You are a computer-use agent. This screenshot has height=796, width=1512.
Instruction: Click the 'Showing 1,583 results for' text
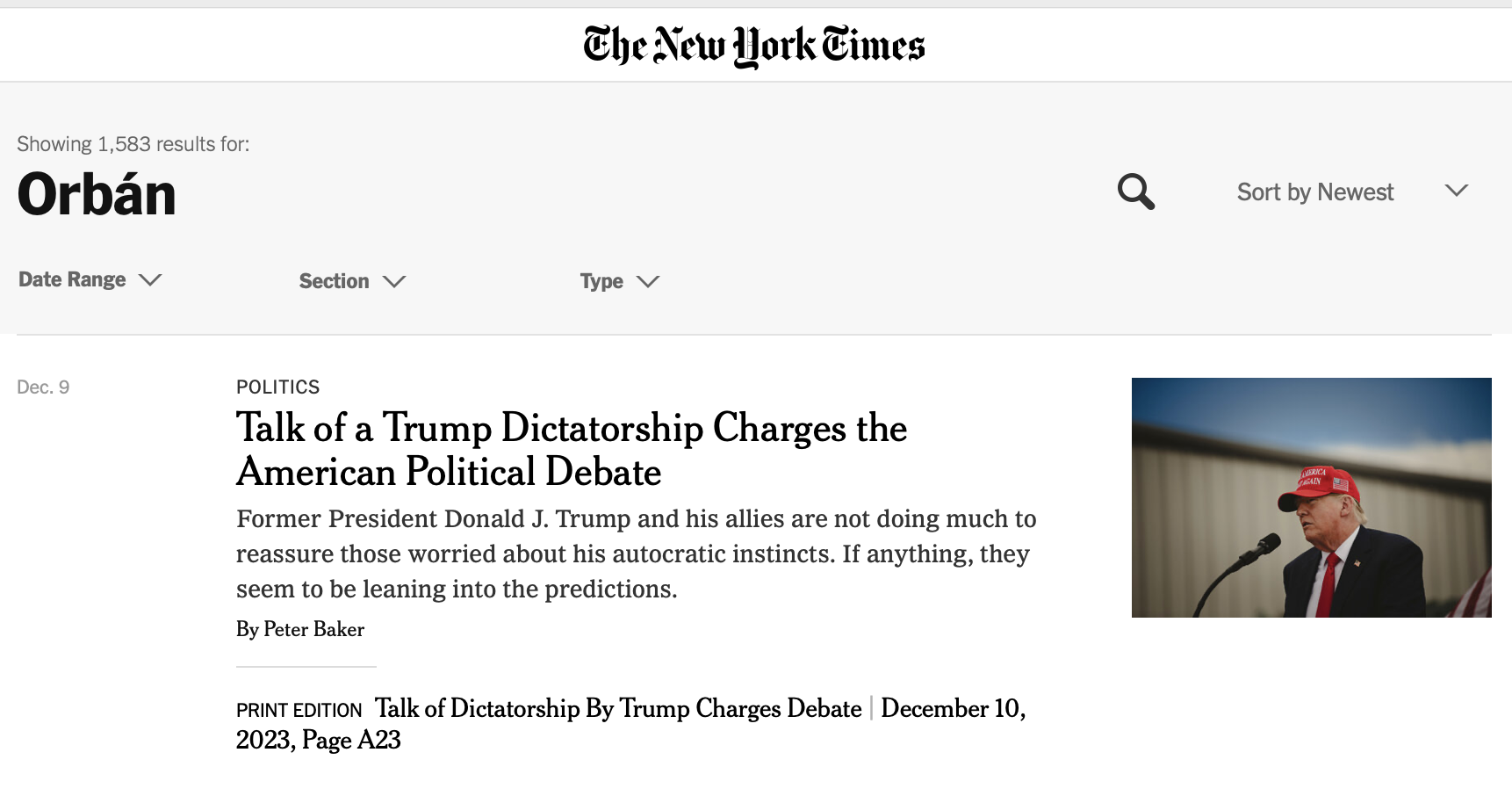click(133, 144)
